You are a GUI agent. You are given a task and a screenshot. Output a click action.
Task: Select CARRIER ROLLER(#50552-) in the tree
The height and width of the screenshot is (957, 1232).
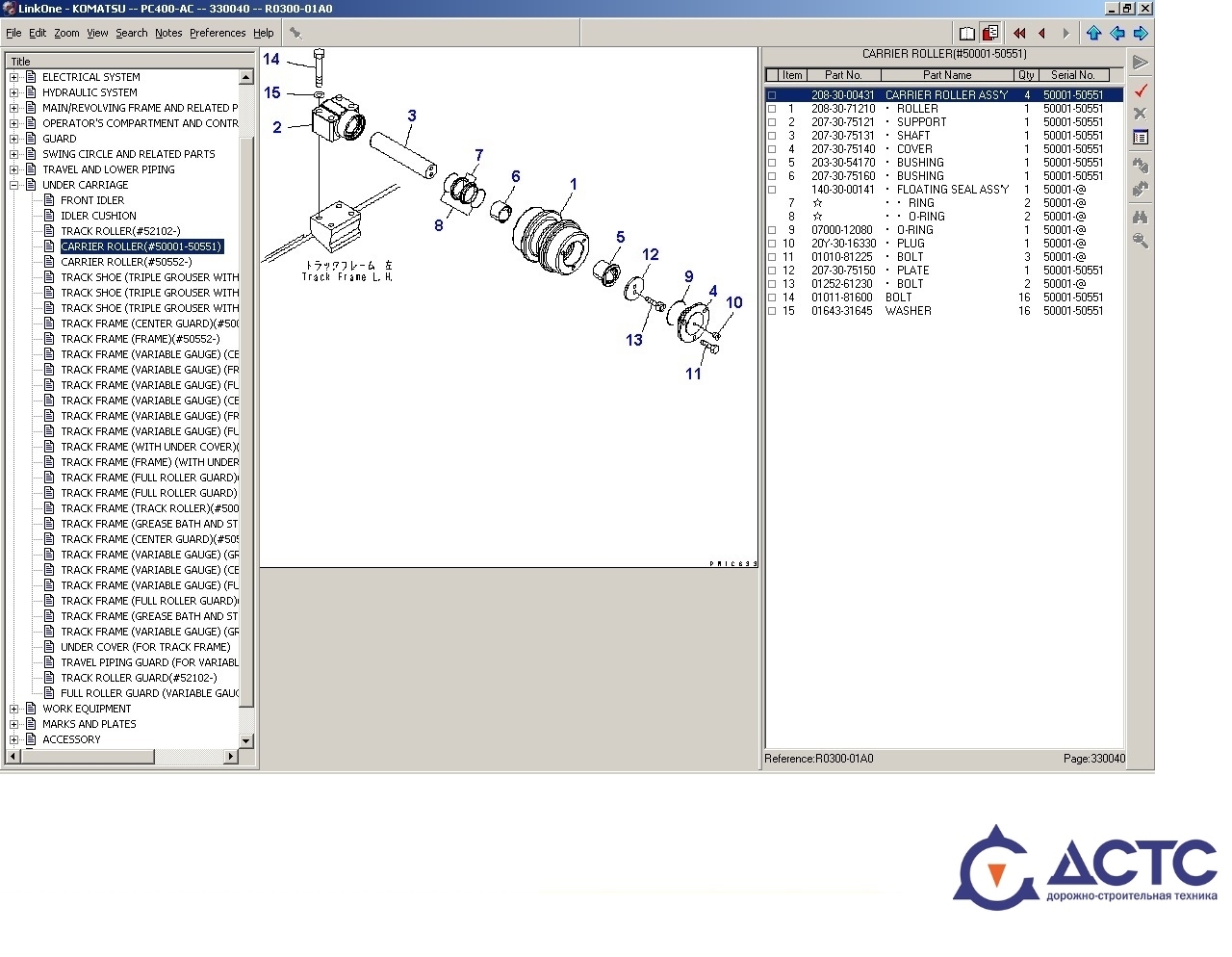(x=126, y=262)
